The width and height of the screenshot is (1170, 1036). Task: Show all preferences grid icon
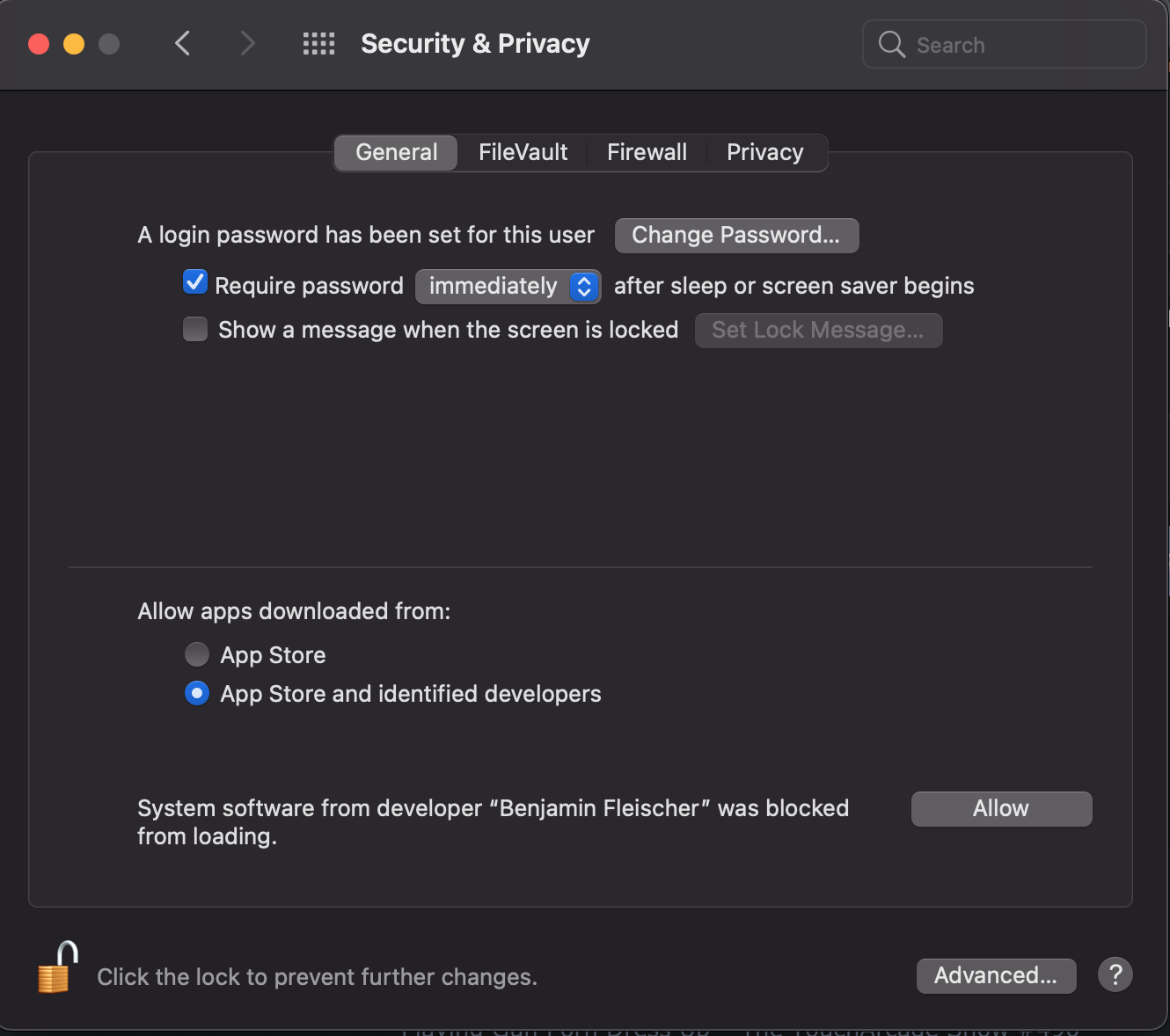pyautogui.click(x=318, y=44)
